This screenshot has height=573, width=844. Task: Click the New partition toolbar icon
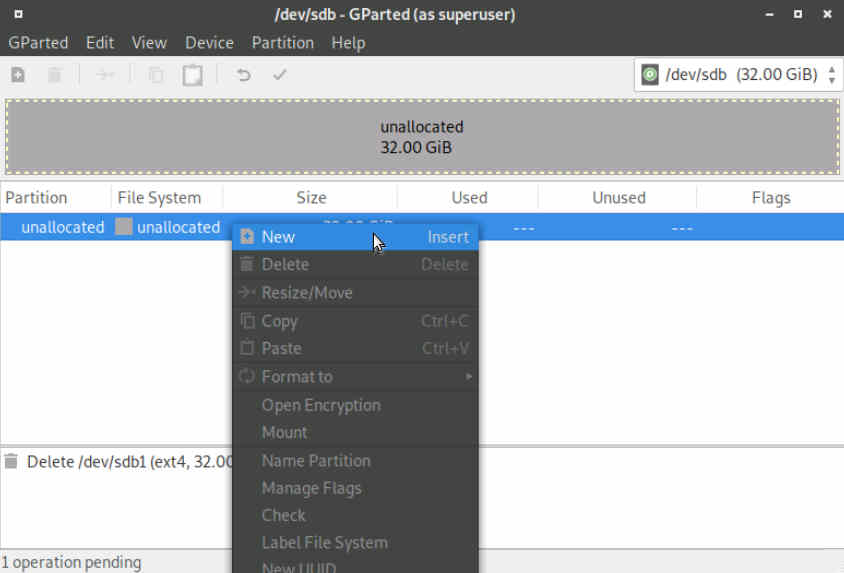[18, 75]
